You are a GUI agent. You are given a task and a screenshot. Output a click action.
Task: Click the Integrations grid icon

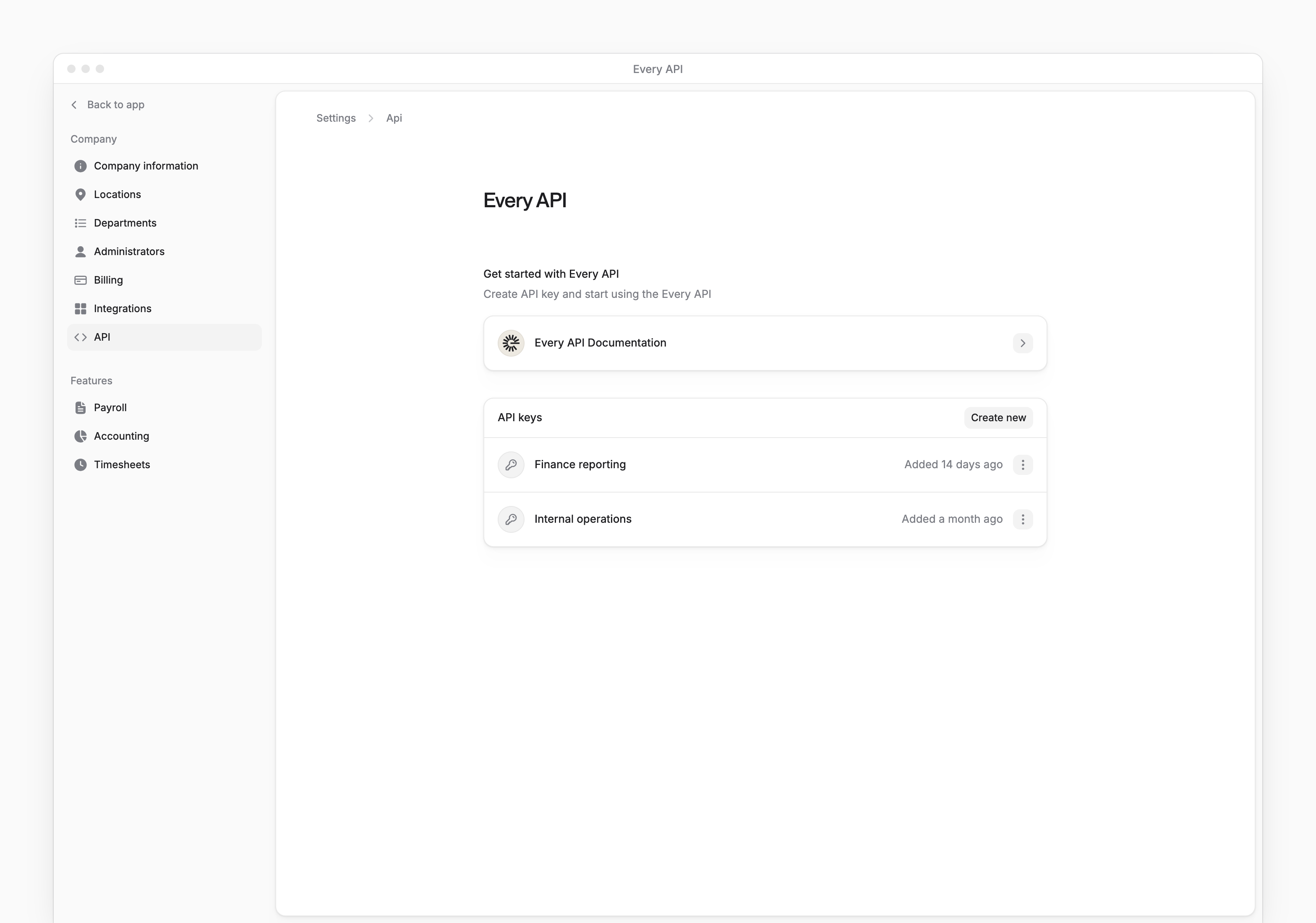tap(80, 309)
